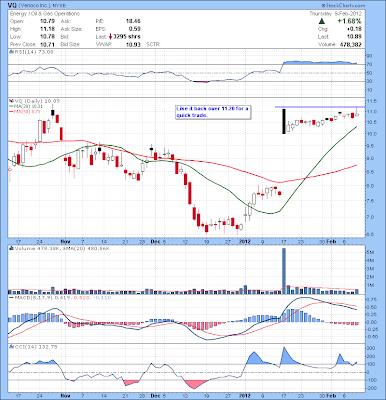This screenshot has width=386, height=400.
Task: Click the P/E value 18.46
Action: tap(133, 21)
